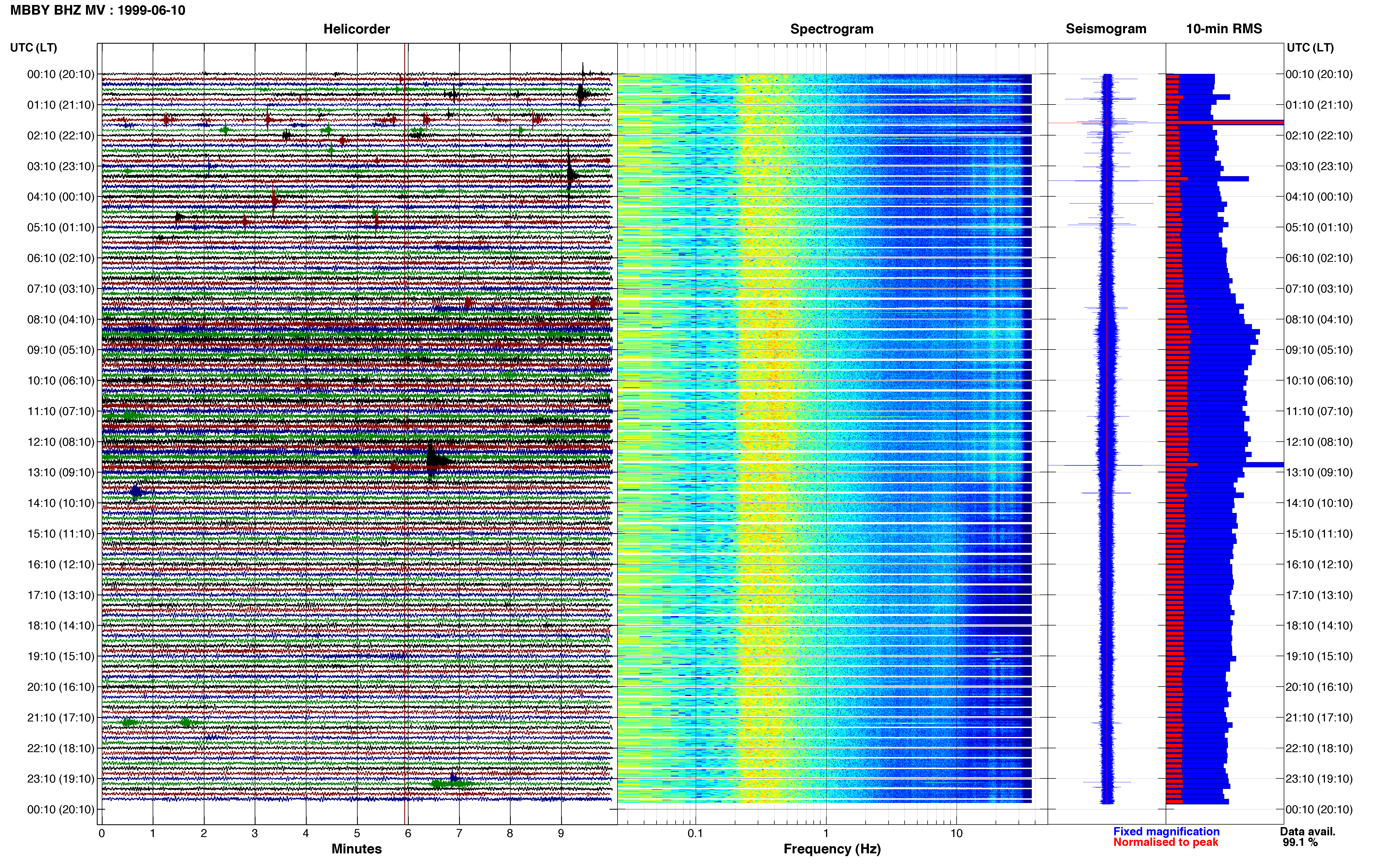Click left time label '23:10 (19:10)'
This screenshot has height=868, width=1388.
click(61, 779)
